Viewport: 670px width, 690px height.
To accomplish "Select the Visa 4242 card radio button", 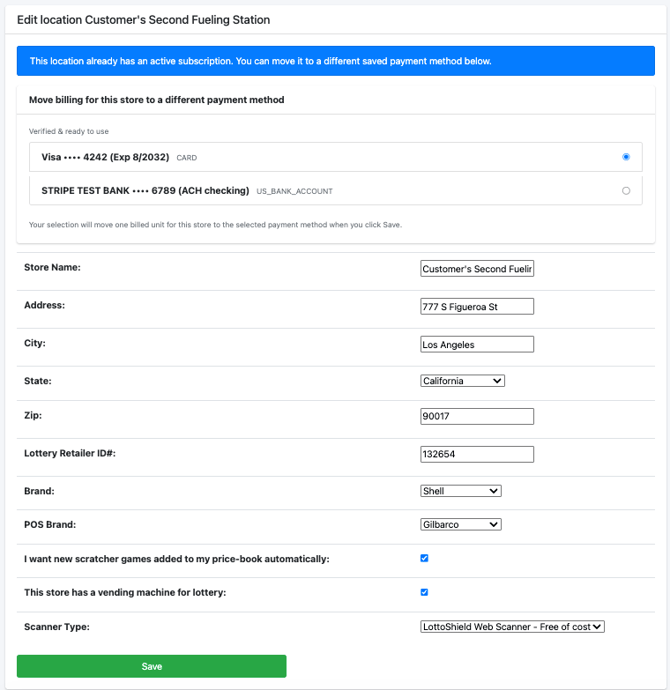I will click(x=626, y=157).
